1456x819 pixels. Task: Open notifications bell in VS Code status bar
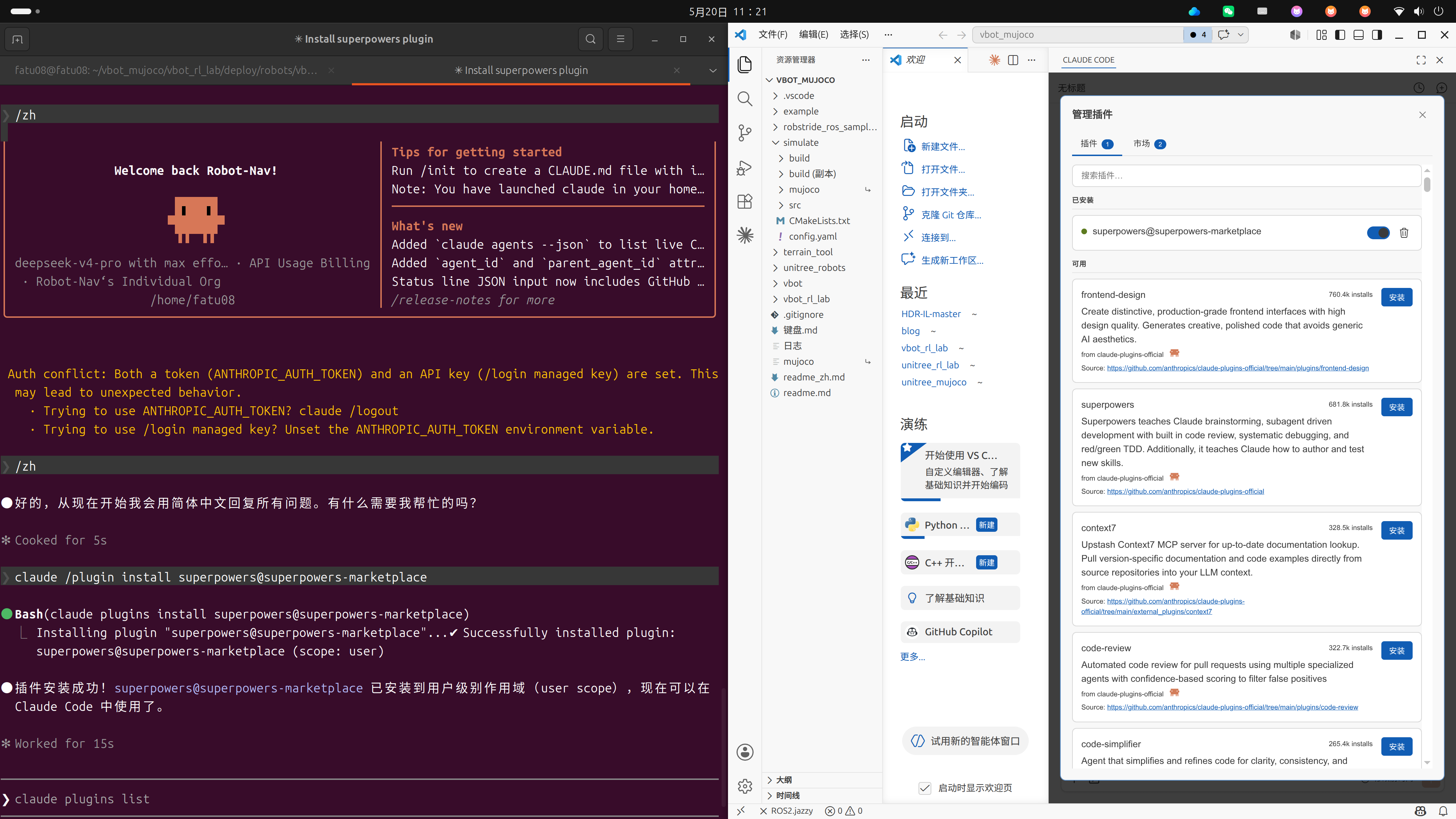(1443, 811)
